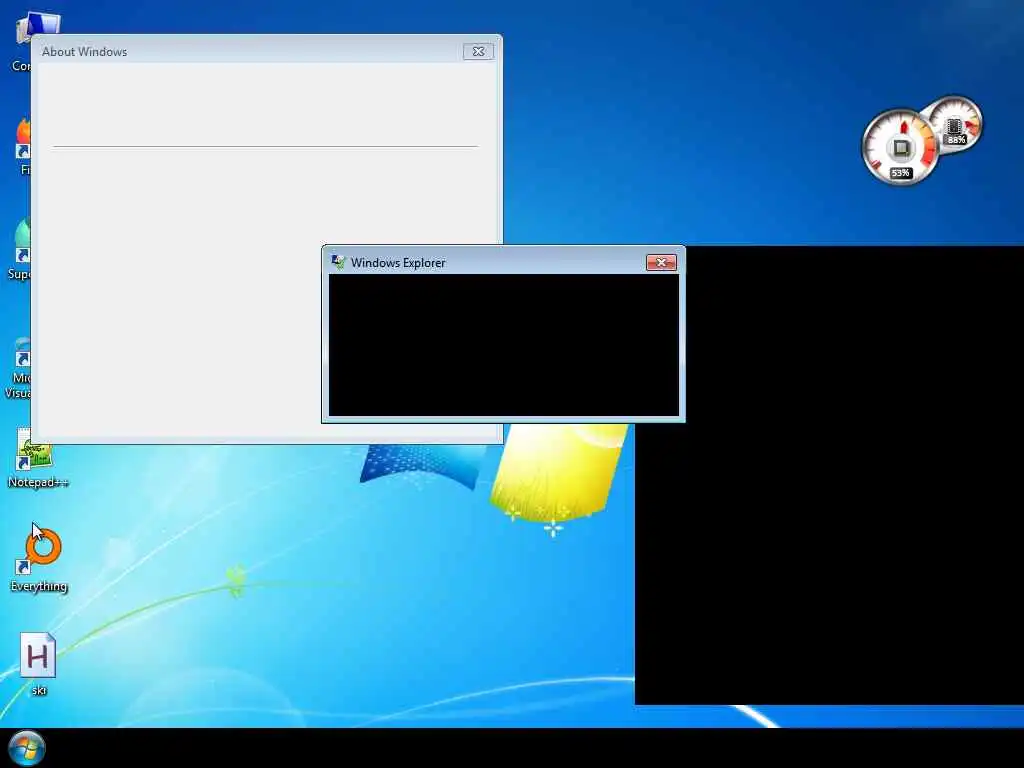Viewport: 1024px width, 768px height.
Task: Select the Everything search desktop icon
Action: click(39, 559)
